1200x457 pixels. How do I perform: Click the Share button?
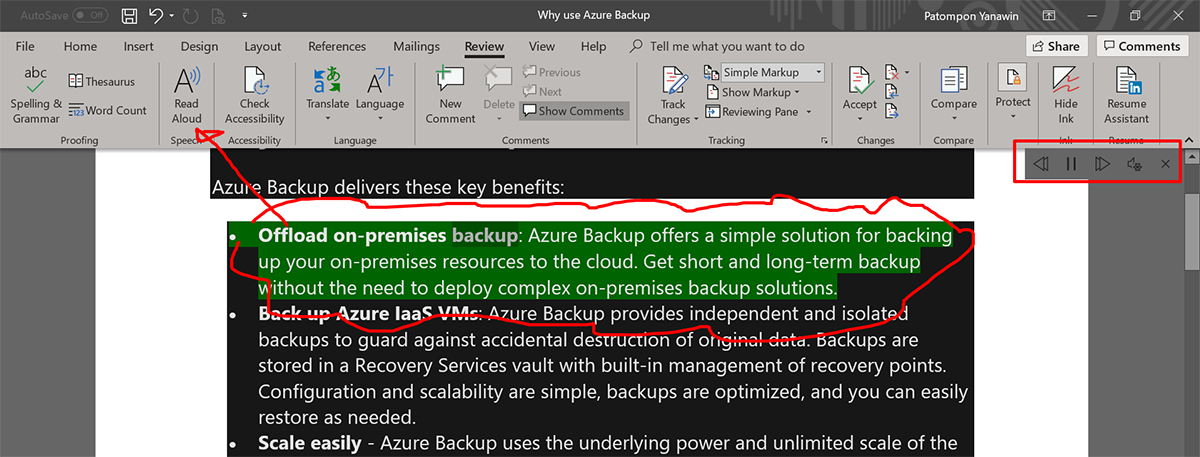click(x=1056, y=46)
